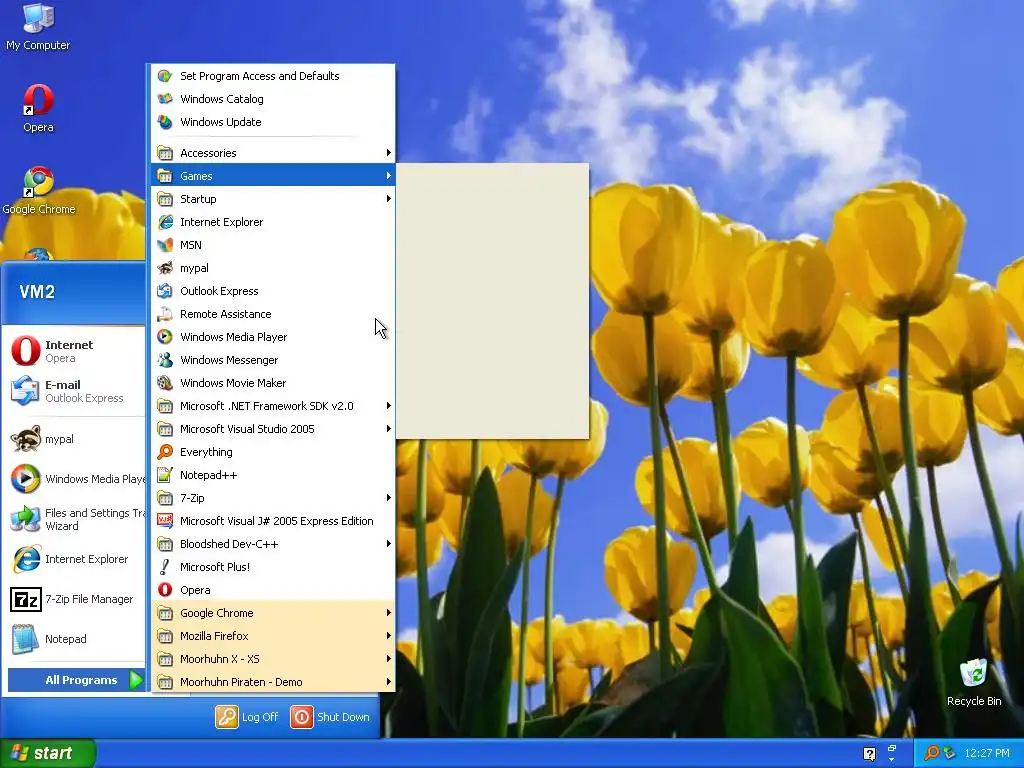Click the 7-Zip File Manager icon

(x=25, y=599)
